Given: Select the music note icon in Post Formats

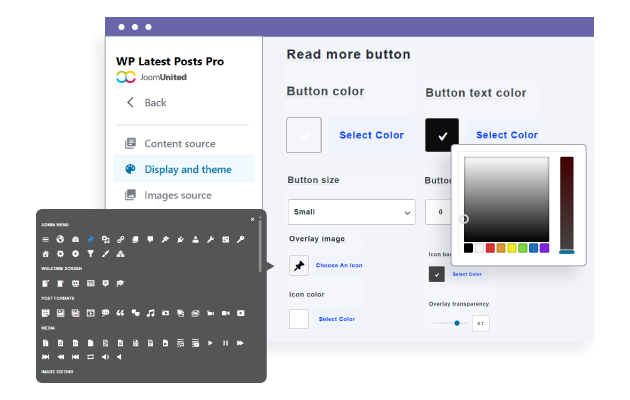Looking at the screenshot, I should point(150,314).
